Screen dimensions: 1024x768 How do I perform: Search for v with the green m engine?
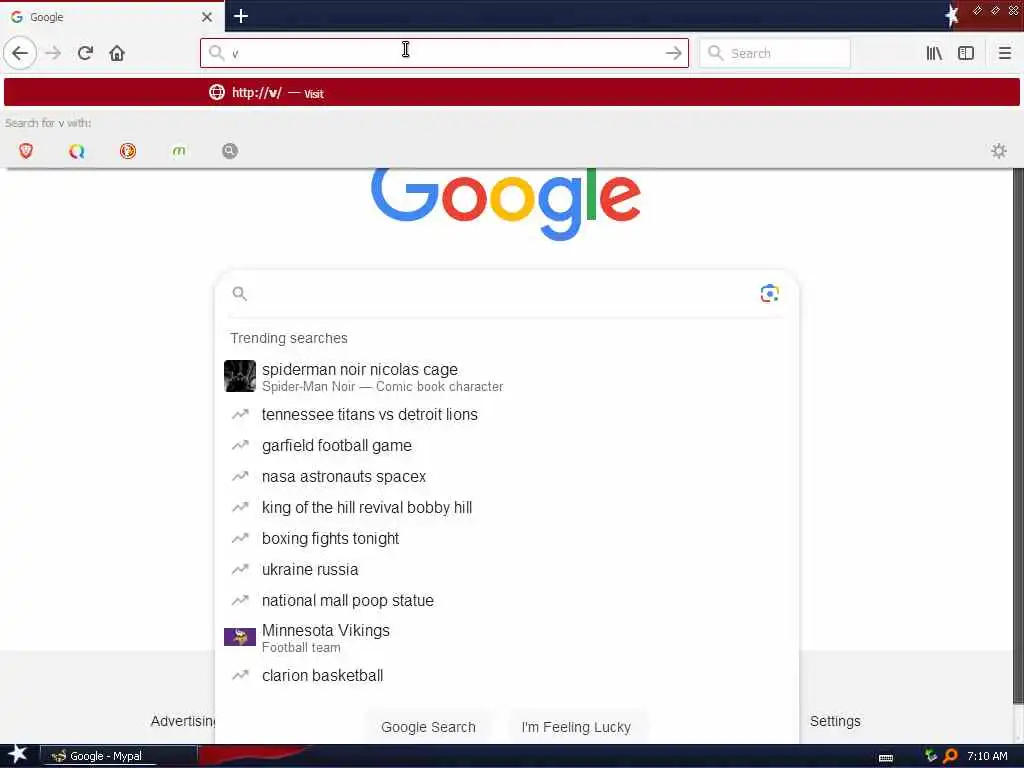pos(179,151)
